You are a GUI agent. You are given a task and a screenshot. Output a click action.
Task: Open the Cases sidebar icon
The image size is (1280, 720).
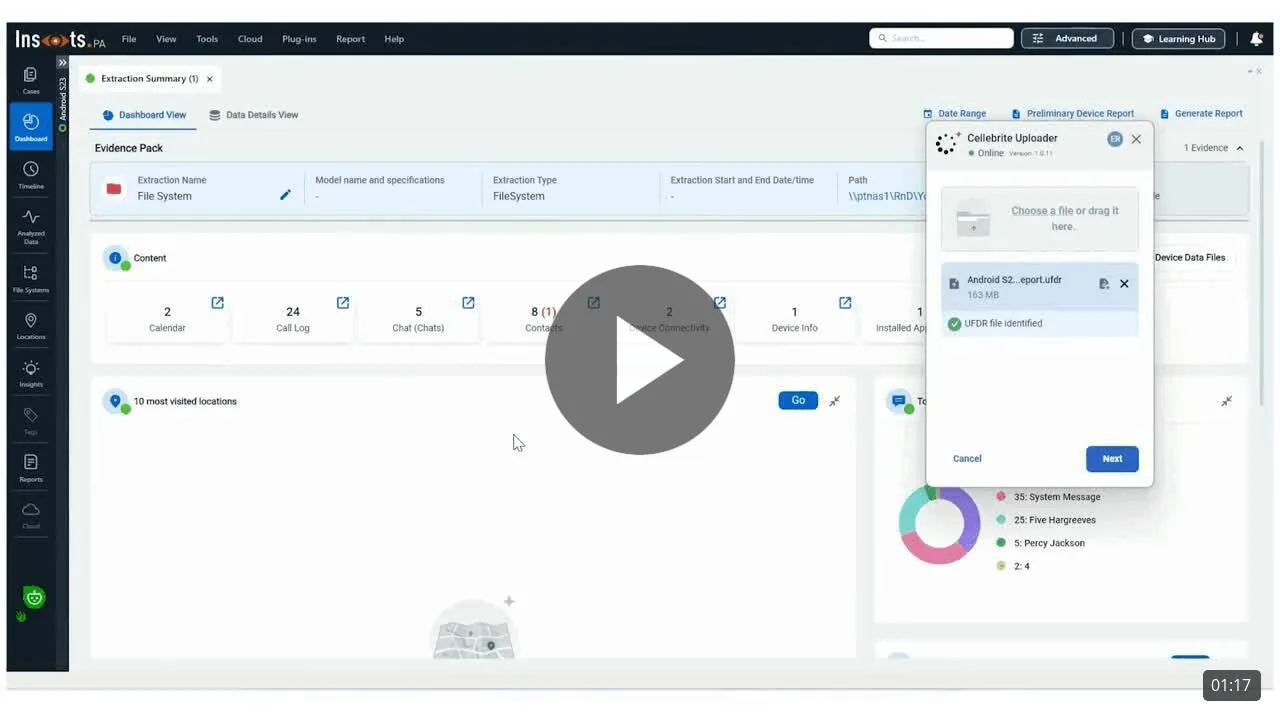click(31, 79)
